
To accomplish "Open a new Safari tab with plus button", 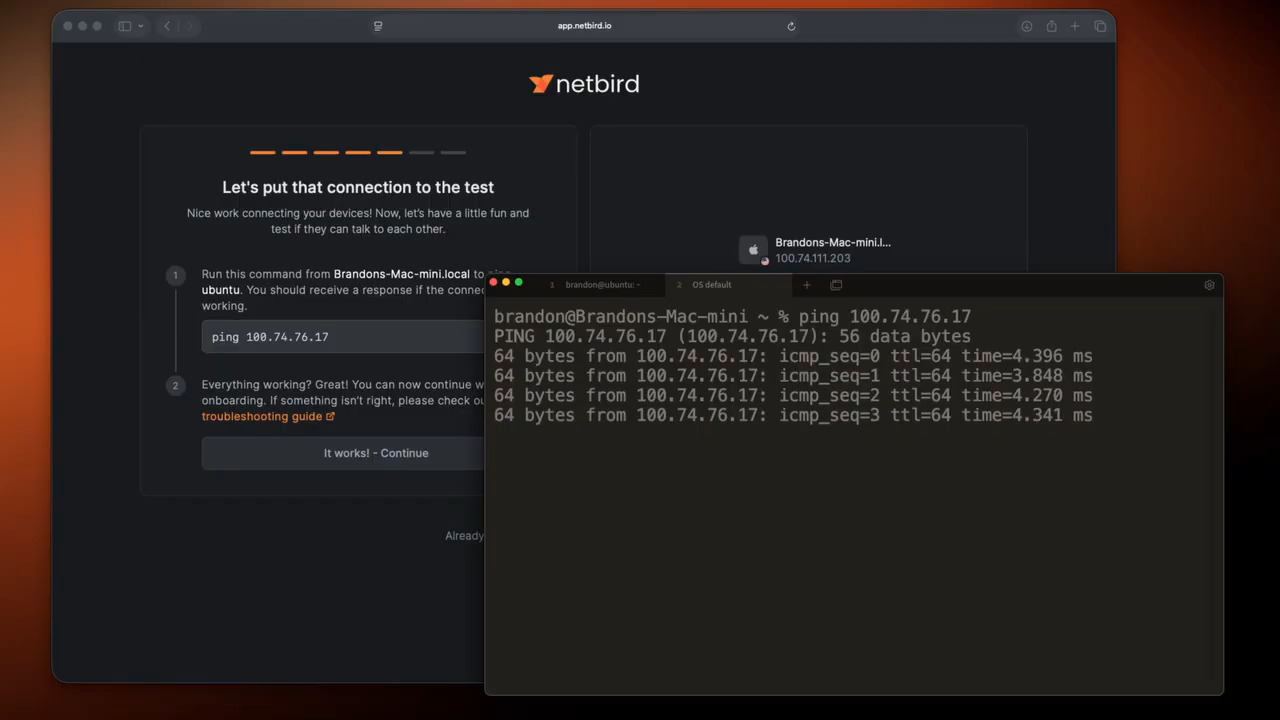I will tap(1075, 26).
